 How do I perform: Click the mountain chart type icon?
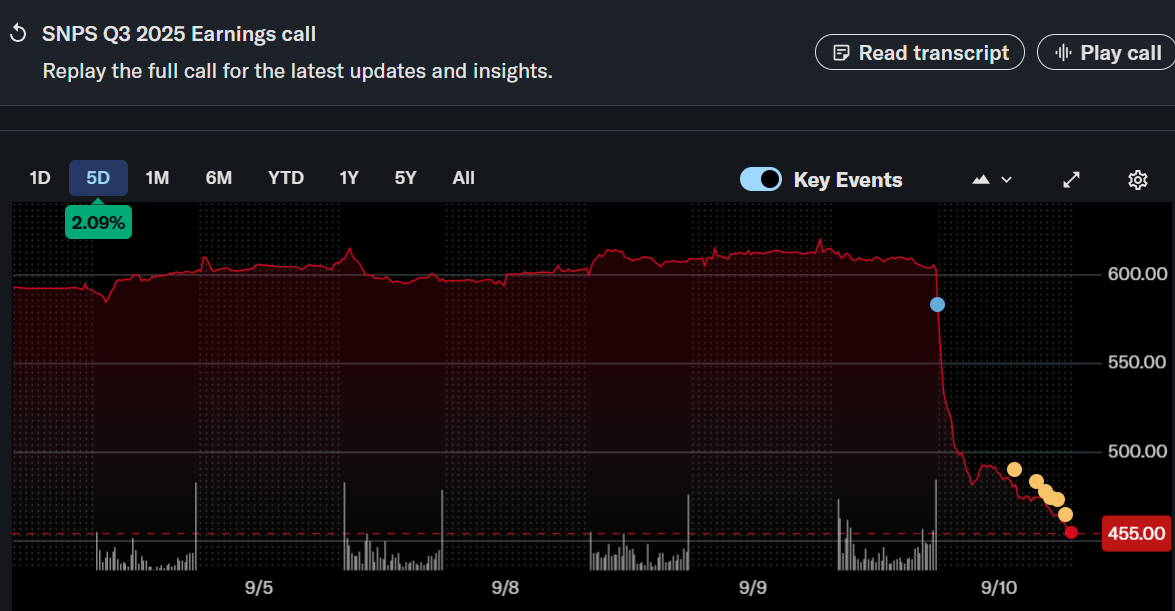(981, 179)
